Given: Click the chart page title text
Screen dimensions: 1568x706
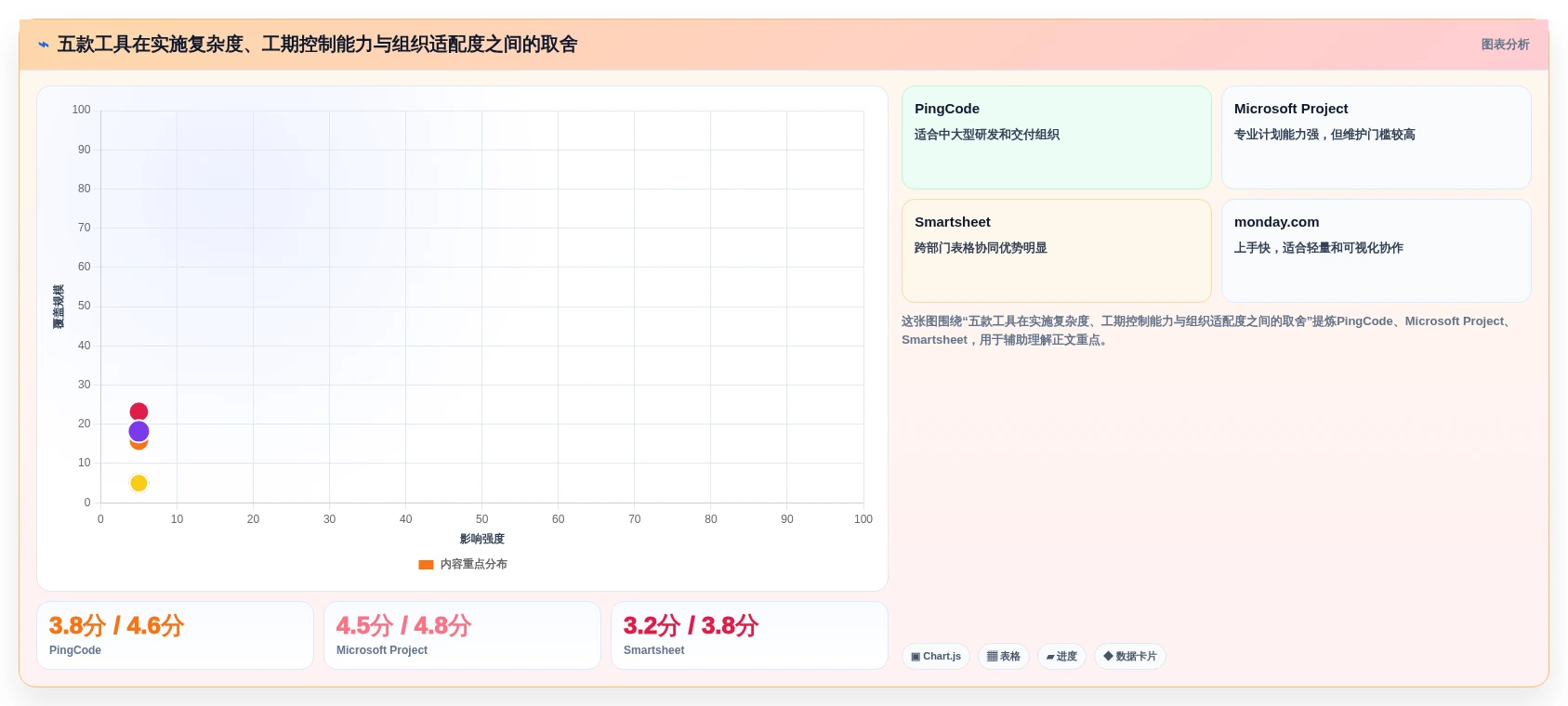Looking at the screenshot, I should (317, 45).
